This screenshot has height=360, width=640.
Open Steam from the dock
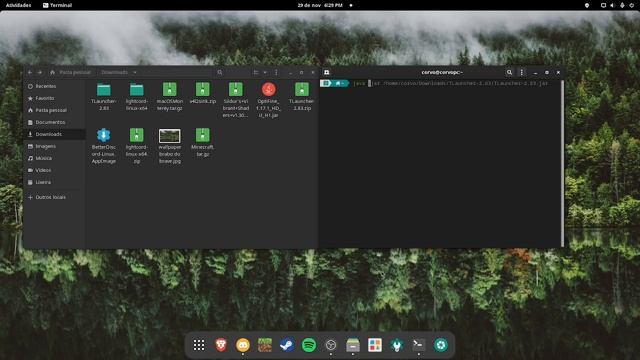coord(287,345)
